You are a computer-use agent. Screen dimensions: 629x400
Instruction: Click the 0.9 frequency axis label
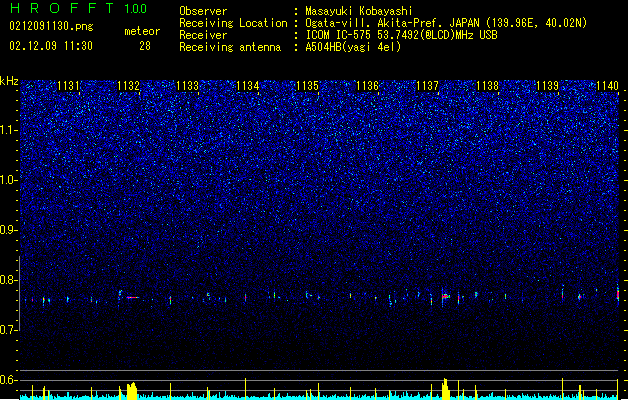(9, 230)
